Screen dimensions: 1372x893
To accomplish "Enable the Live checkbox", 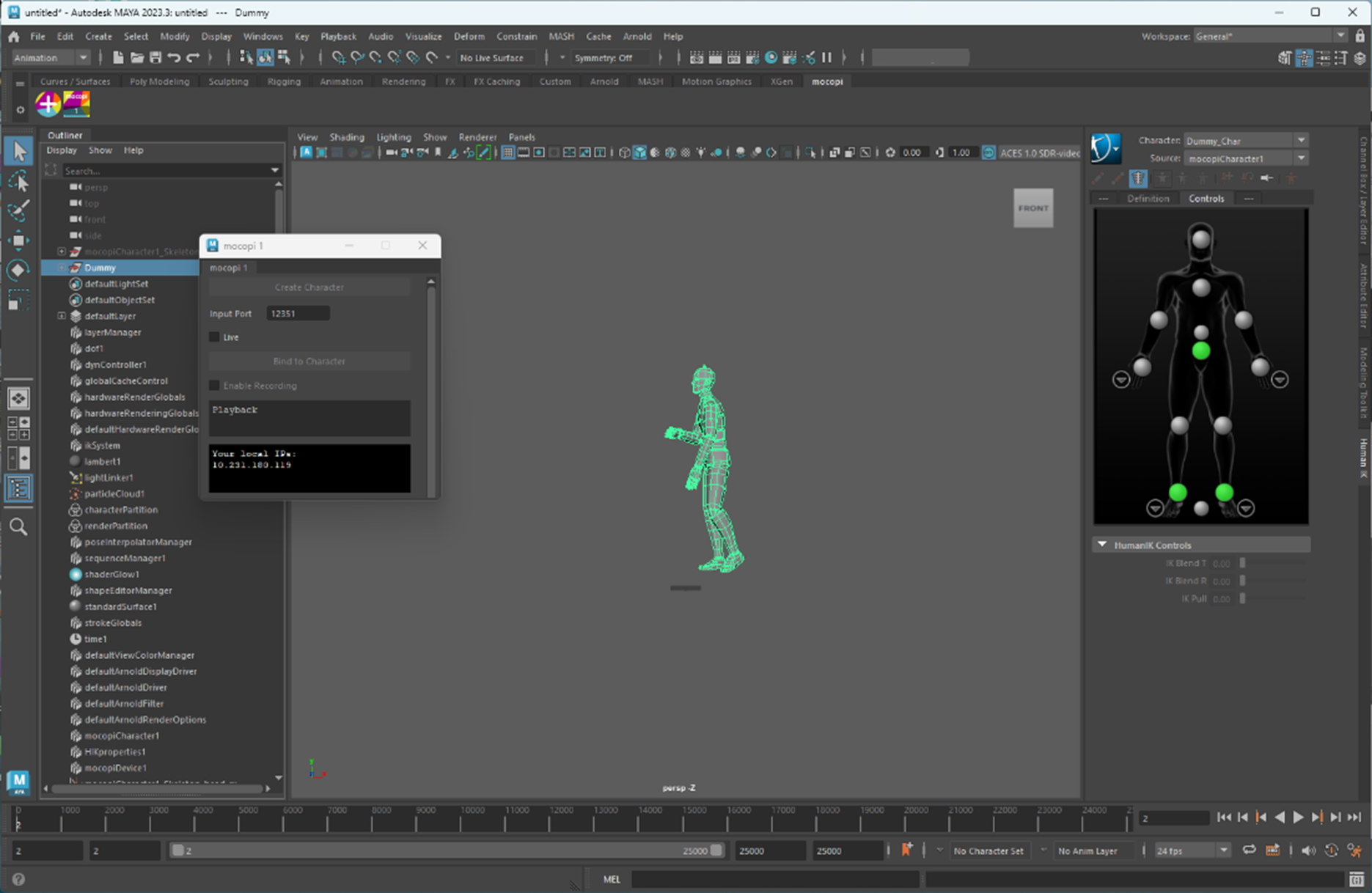I will click(x=215, y=337).
